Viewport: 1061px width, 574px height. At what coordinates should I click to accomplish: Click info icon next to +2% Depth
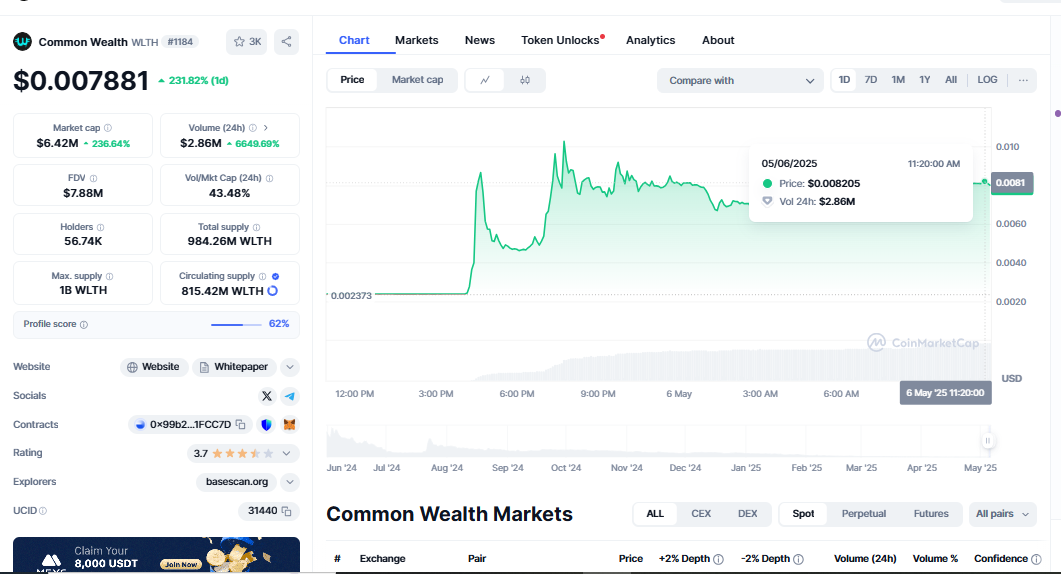[x=719, y=559]
